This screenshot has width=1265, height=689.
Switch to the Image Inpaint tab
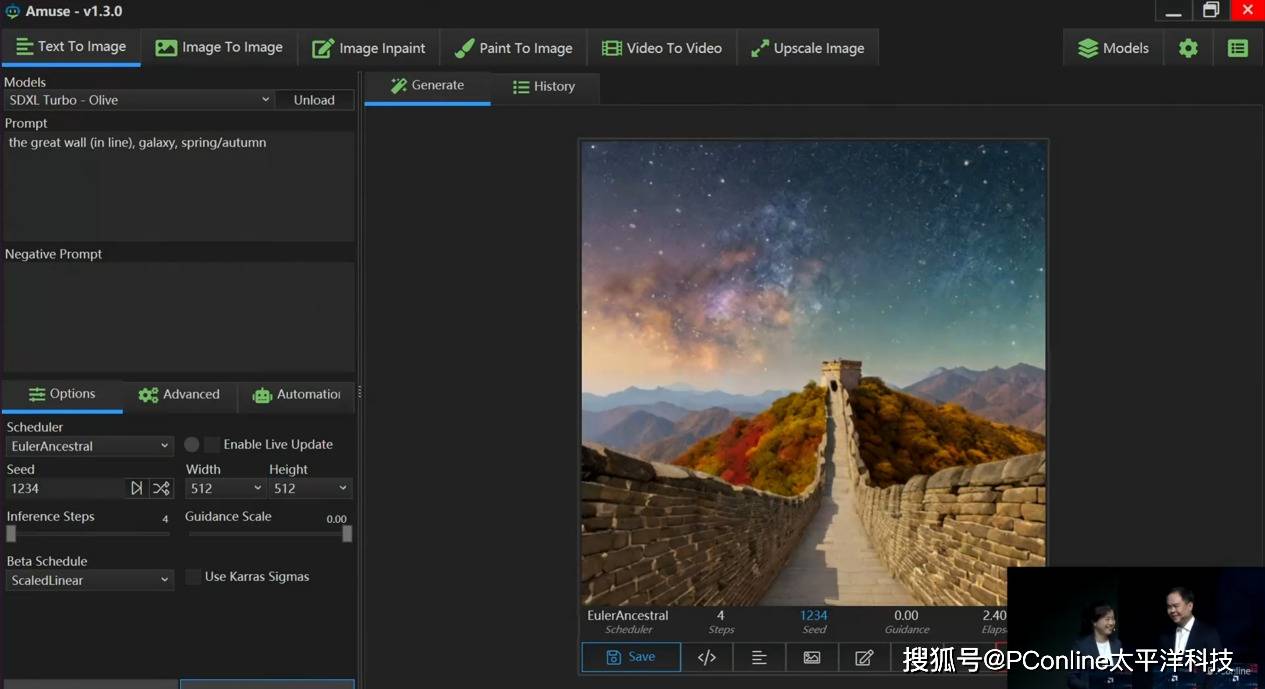click(369, 48)
